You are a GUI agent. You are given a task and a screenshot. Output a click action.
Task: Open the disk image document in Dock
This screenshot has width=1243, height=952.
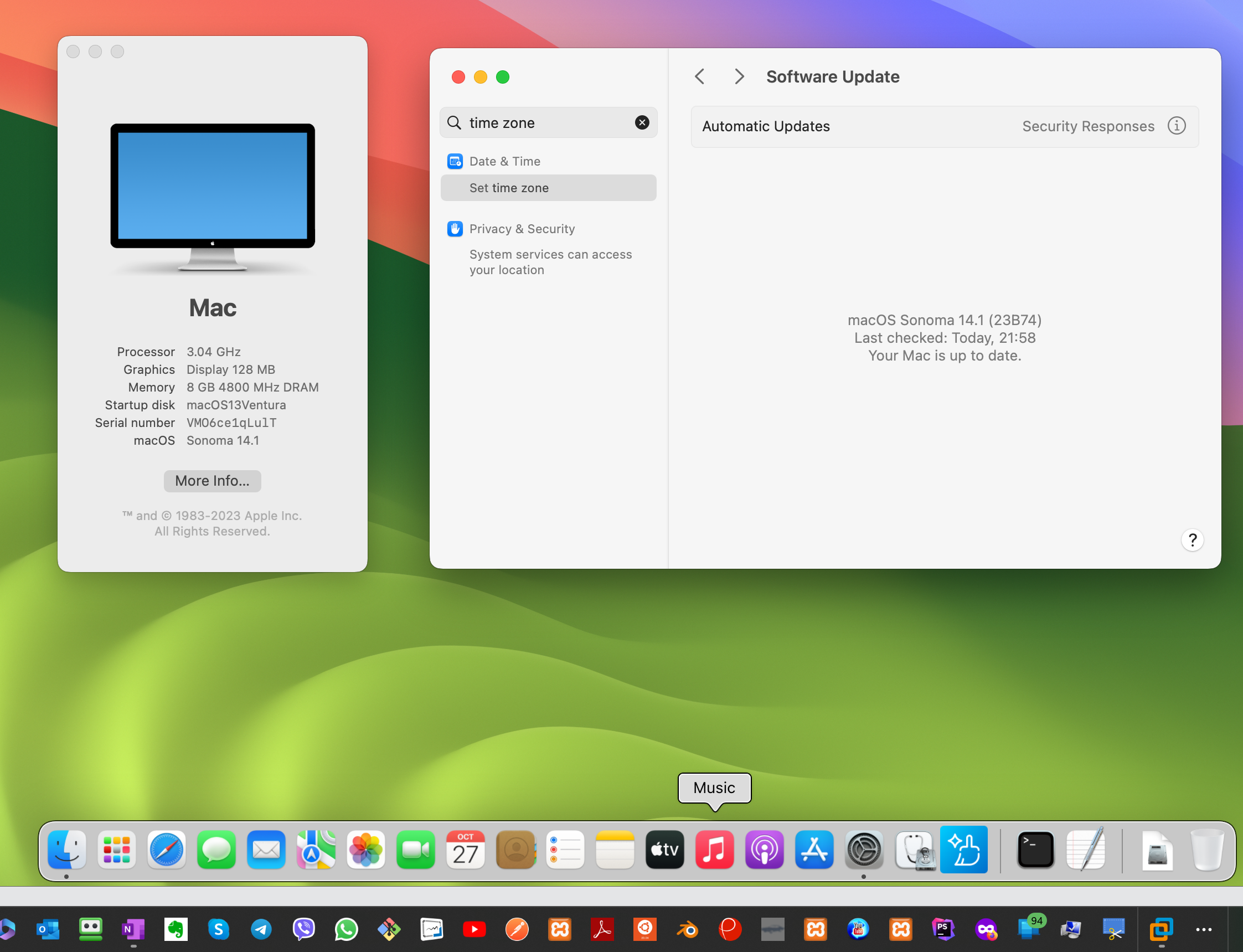click(1157, 850)
